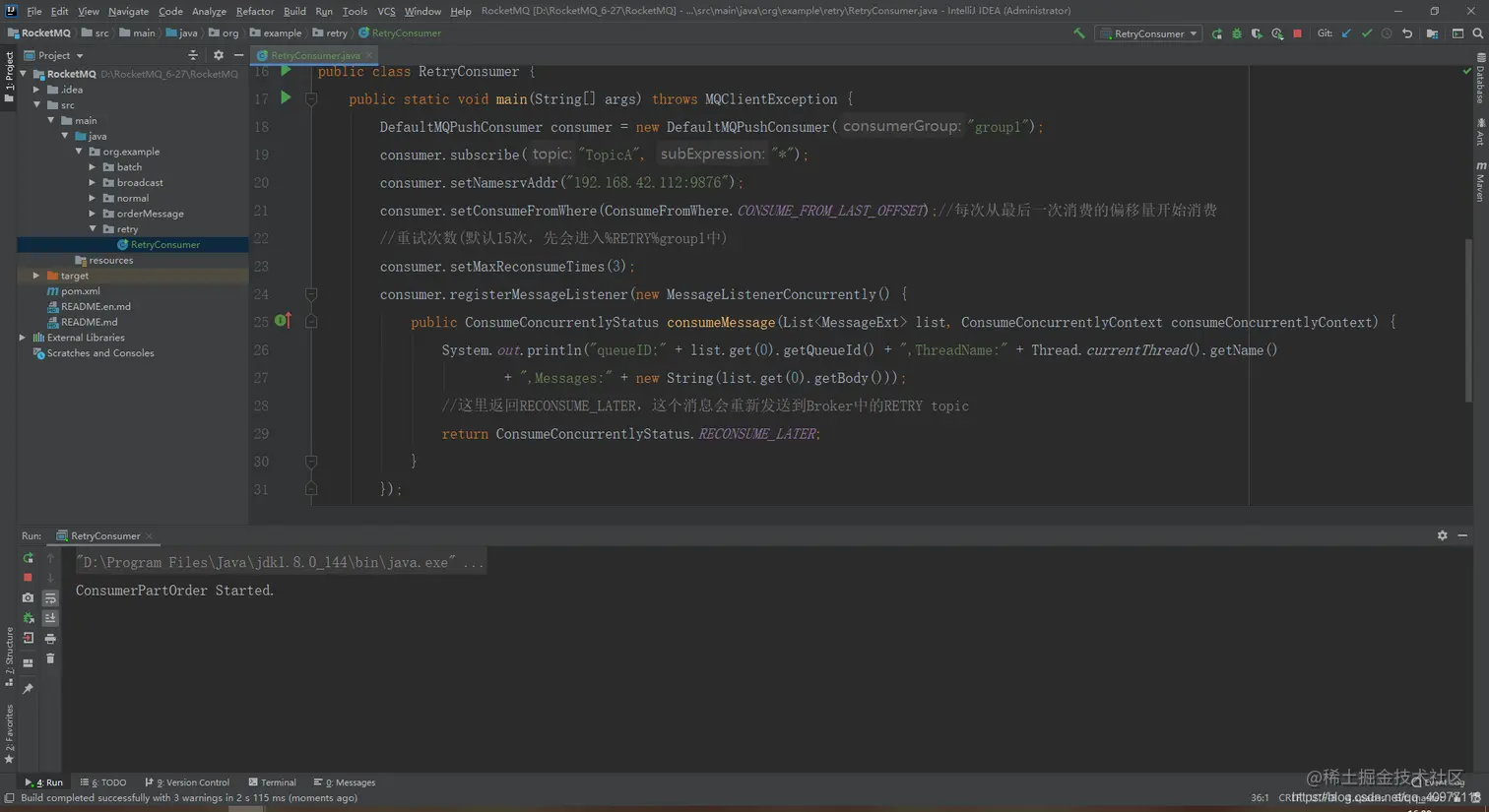Switch to the Terminal tool tab
Screen dimensions: 1489x812
click(x=272, y=782)
